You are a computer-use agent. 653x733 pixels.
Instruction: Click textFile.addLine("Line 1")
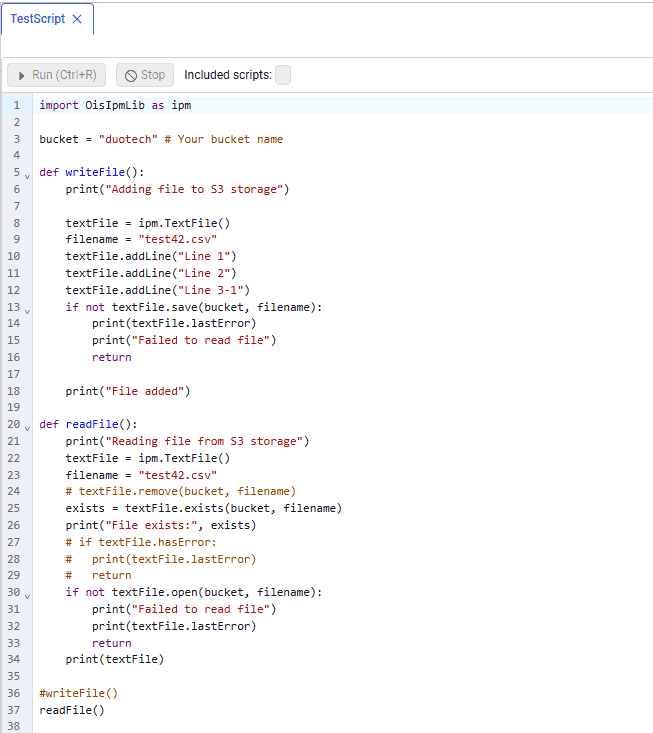tap(151, 256)
